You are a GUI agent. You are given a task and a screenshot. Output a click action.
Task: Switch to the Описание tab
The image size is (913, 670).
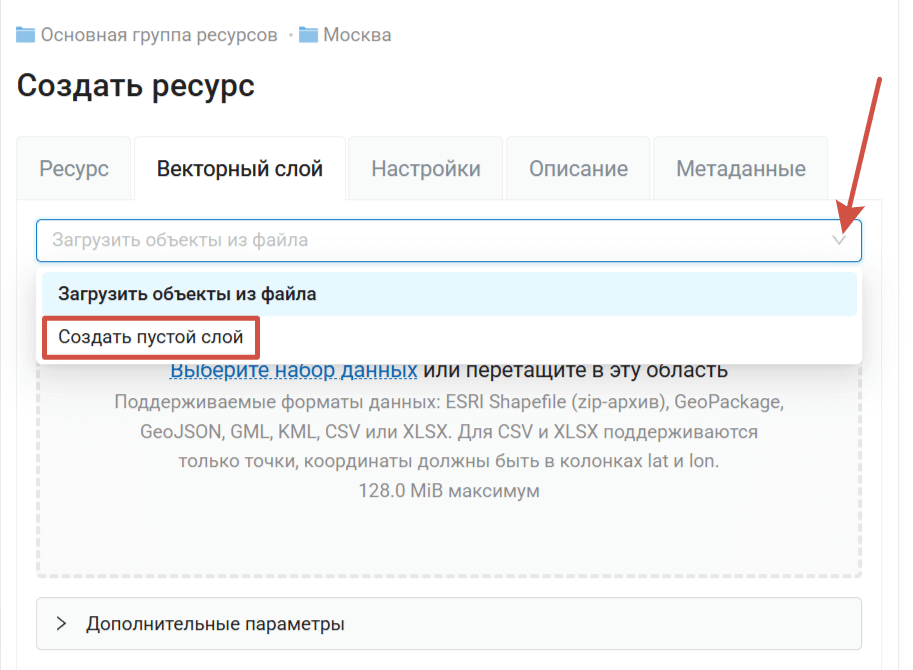coord(578,168)
